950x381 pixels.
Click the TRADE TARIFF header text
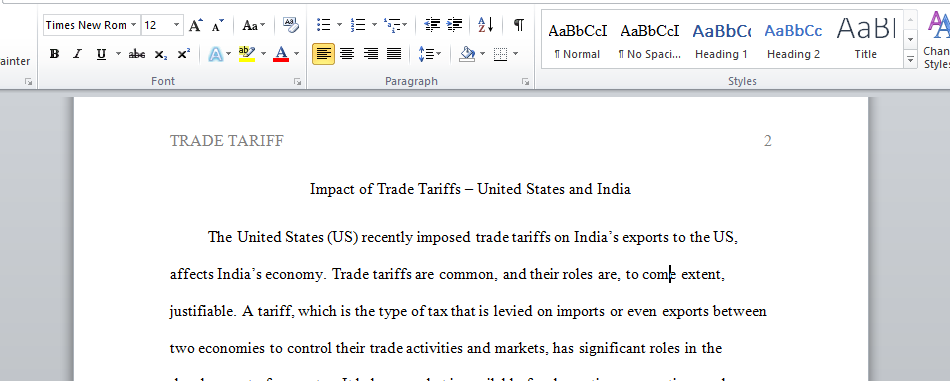point(227,141)
